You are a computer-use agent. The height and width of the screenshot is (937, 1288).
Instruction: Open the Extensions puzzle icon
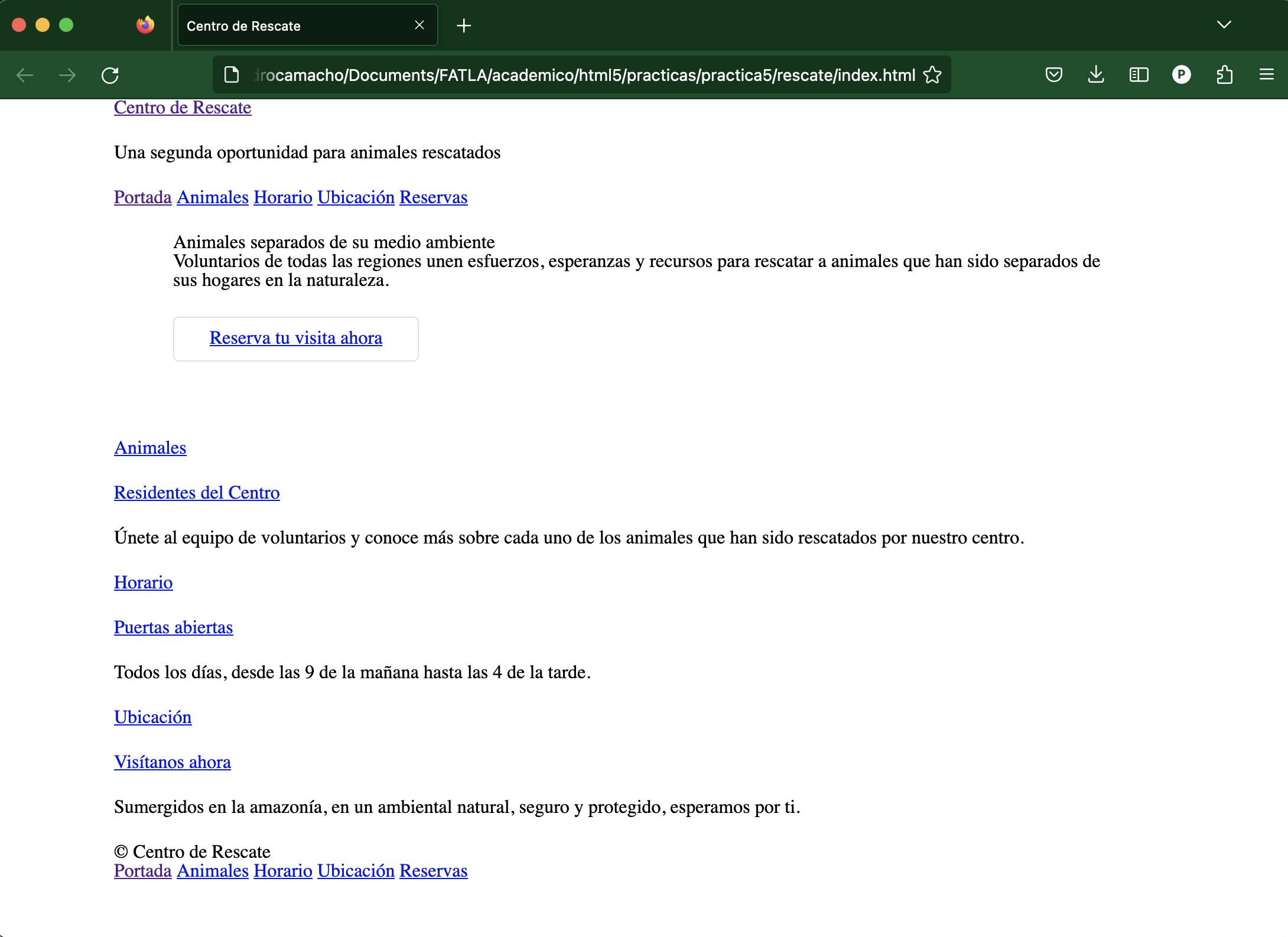point(1224,75)
